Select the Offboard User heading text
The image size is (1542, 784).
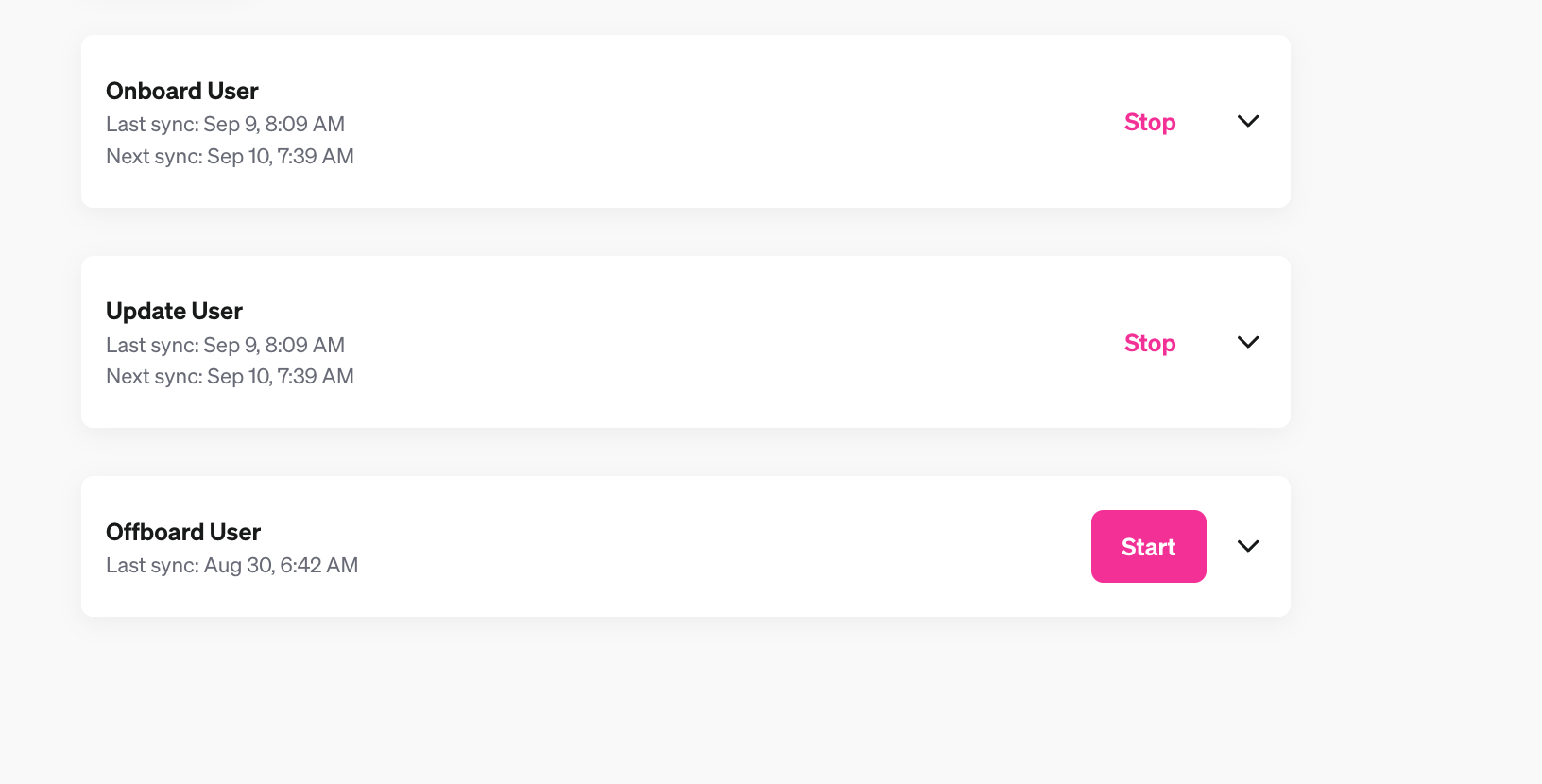[x=183, y=532]
